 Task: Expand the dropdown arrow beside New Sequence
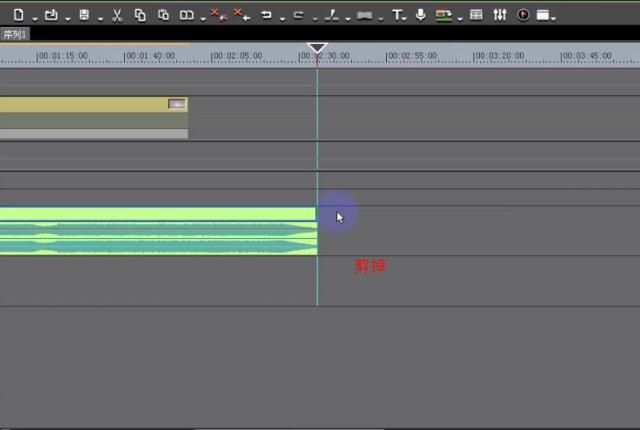coord(34,18)
